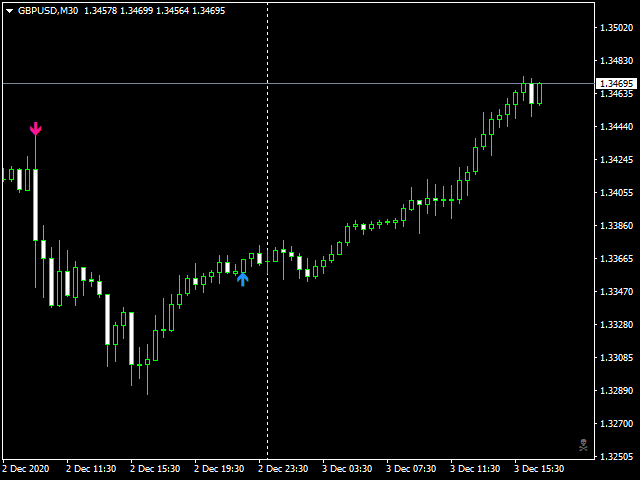Click the 1.33665 price scale value

tap(616, 259)
